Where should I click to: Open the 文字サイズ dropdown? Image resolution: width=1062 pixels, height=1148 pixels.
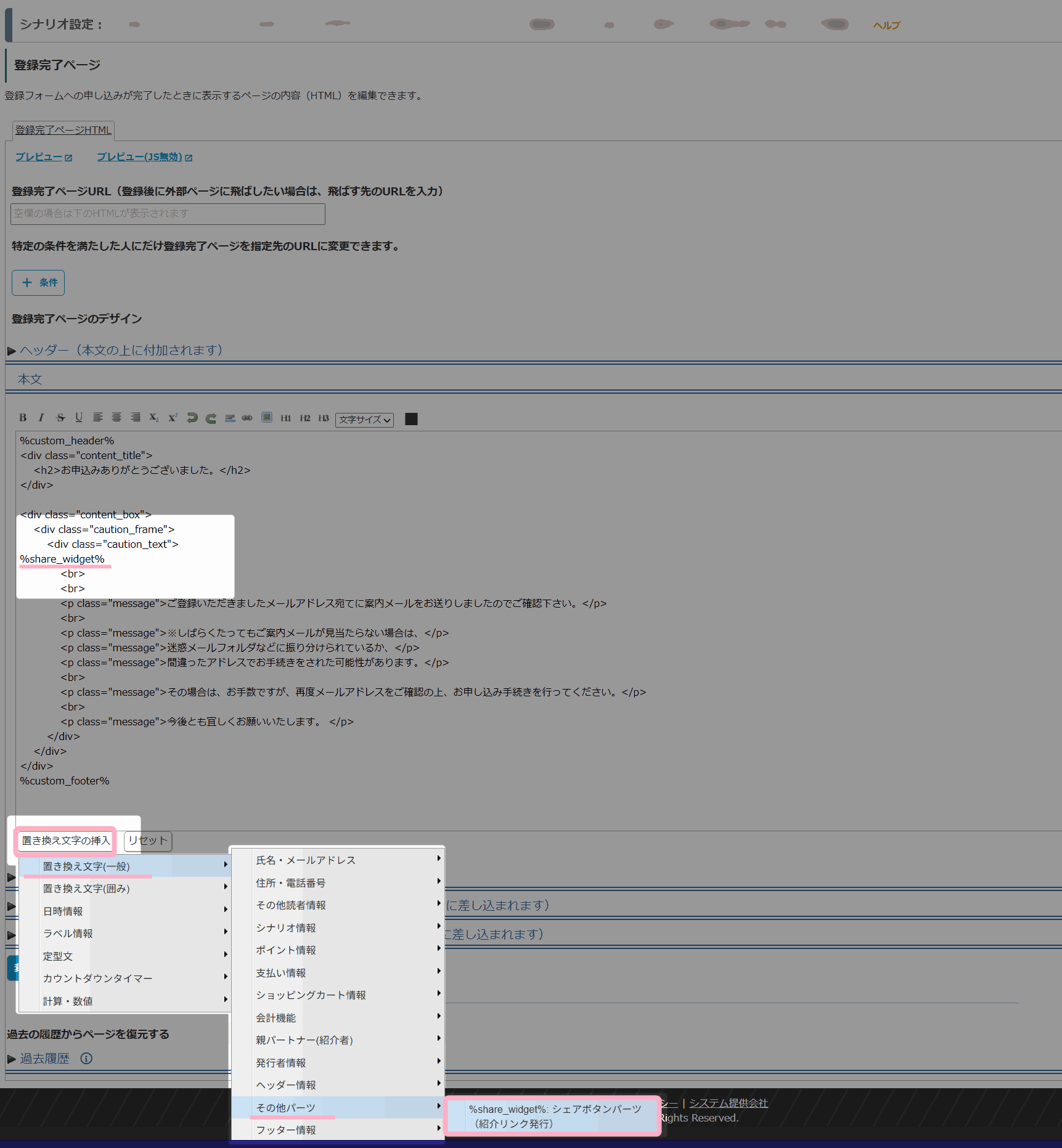tap(364, 420)
